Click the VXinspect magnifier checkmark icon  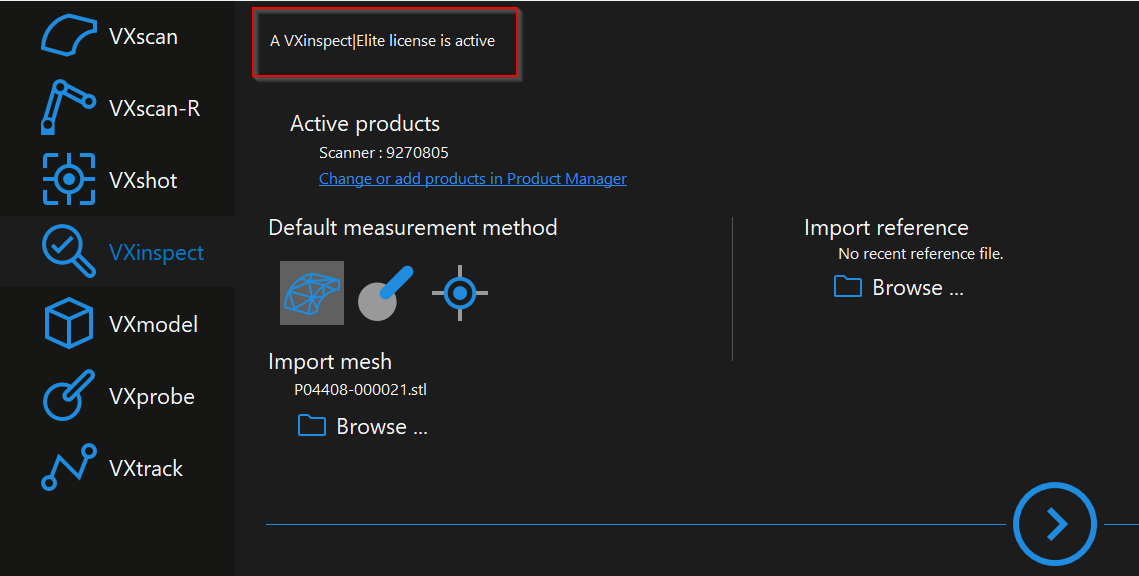[x=68, y=252]
